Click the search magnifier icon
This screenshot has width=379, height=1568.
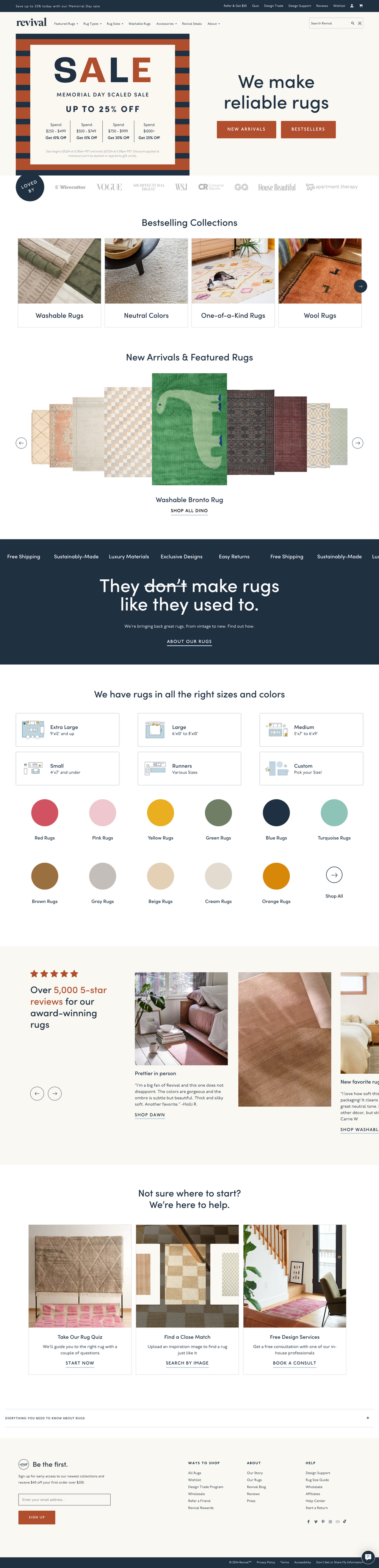(352, 23)
